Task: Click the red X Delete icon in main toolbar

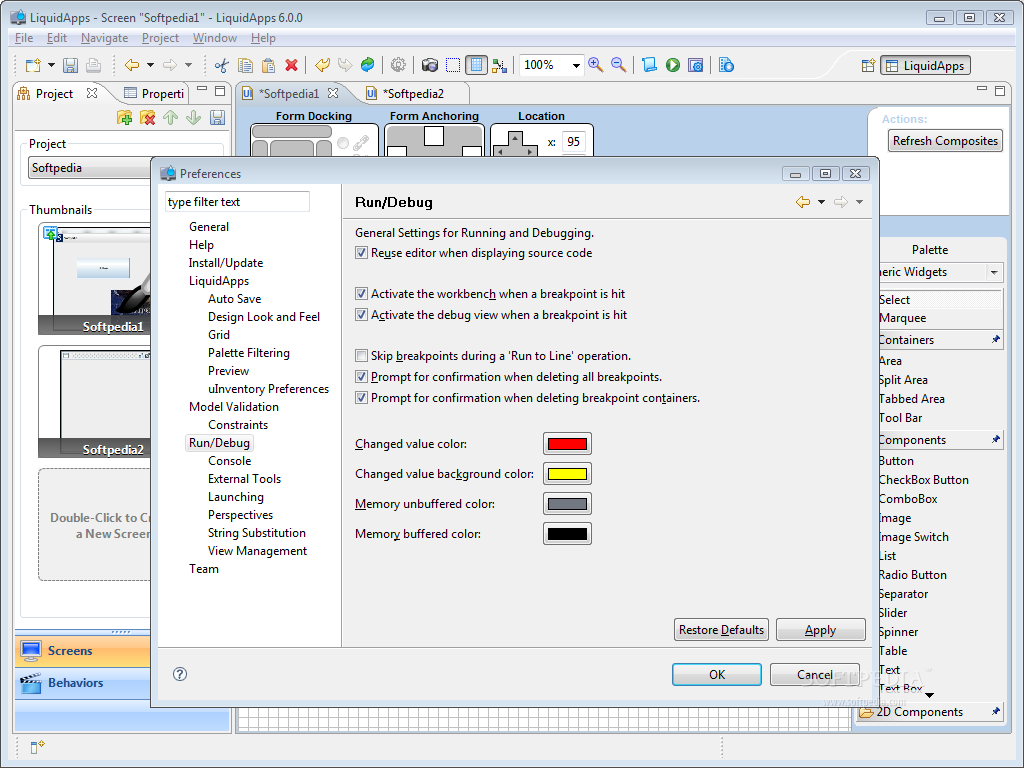Action: pos(291,65)
